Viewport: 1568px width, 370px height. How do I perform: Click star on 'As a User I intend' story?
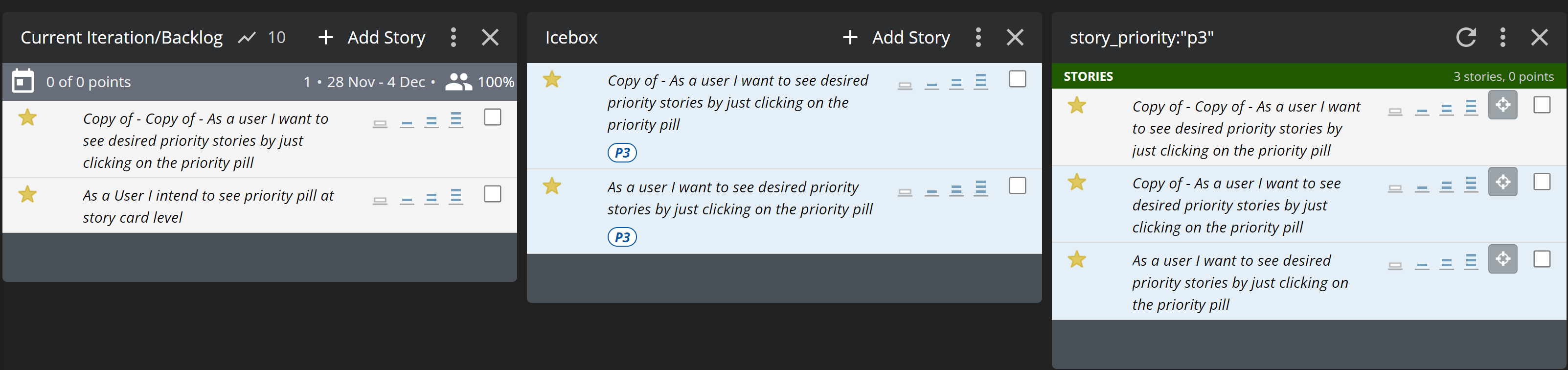[x=27, y=194]
